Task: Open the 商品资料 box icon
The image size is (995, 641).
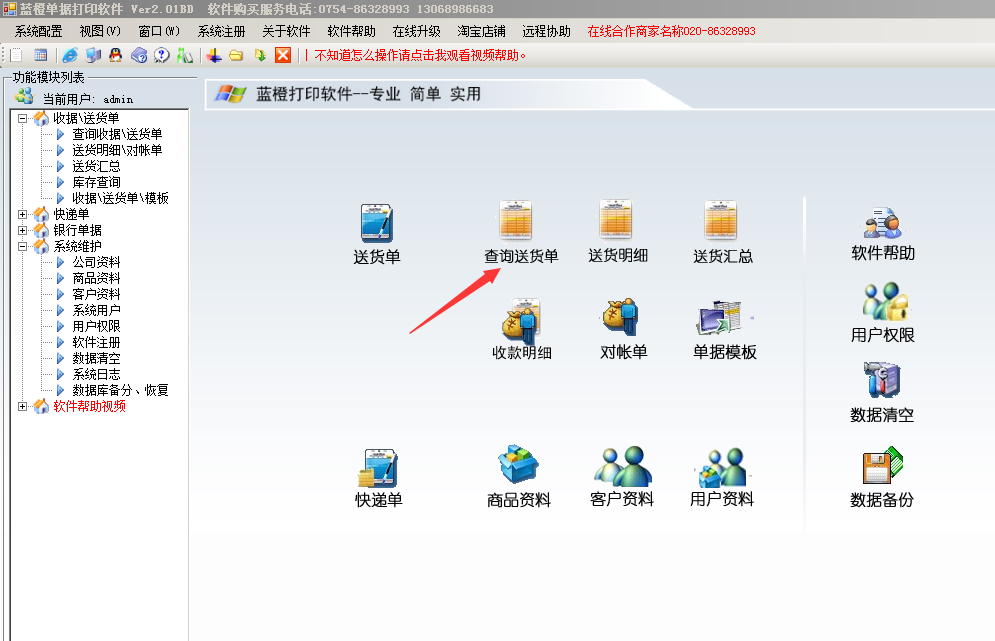Action: click(x=518, y=465)
